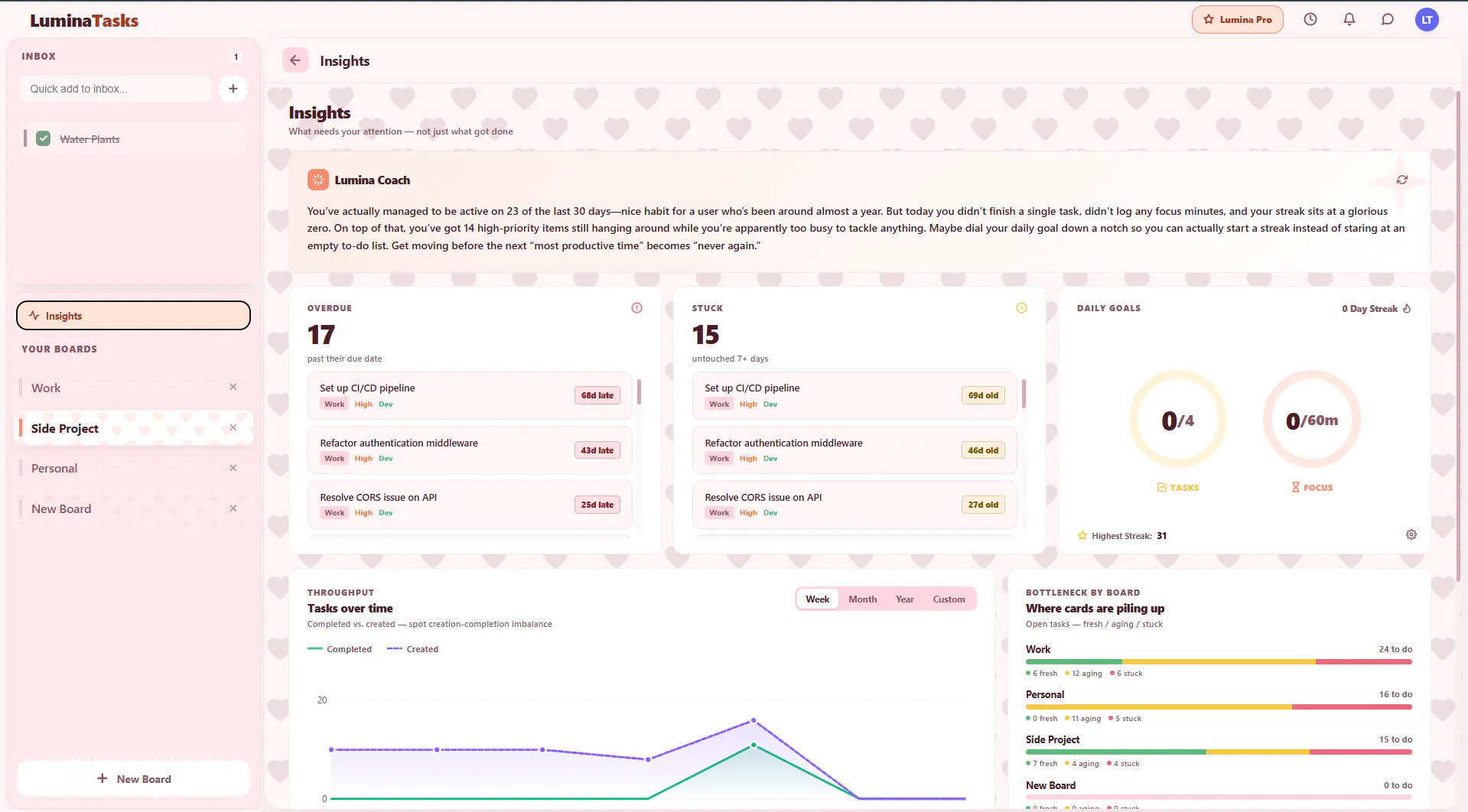Click the Side Project bottleneck bar

point(1219,752)
